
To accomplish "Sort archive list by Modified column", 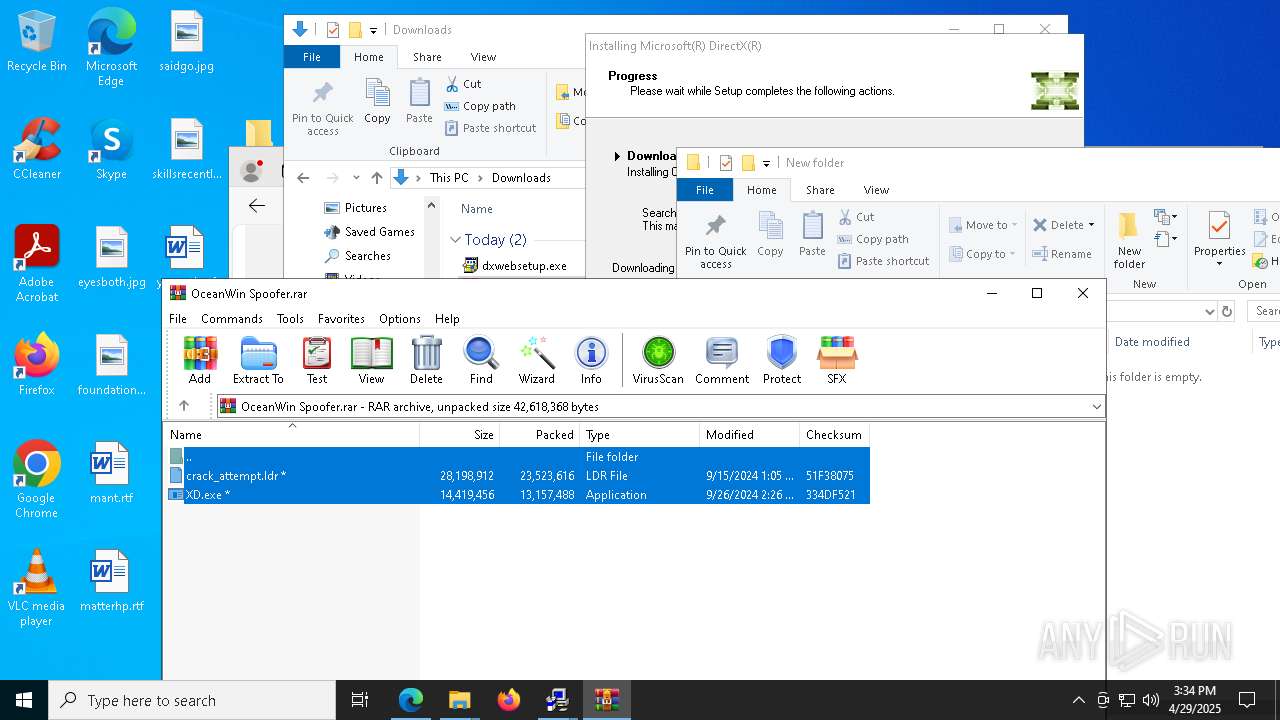I will [750, 435].
